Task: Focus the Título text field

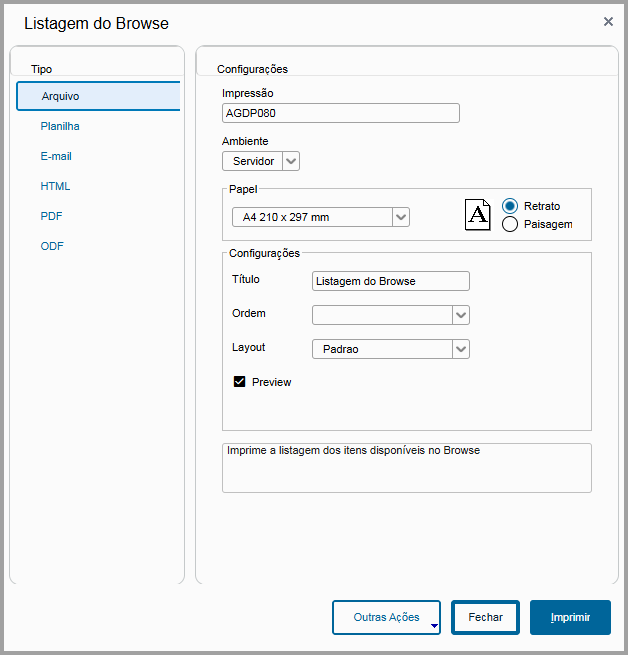Action: click(x=390, y=281)
